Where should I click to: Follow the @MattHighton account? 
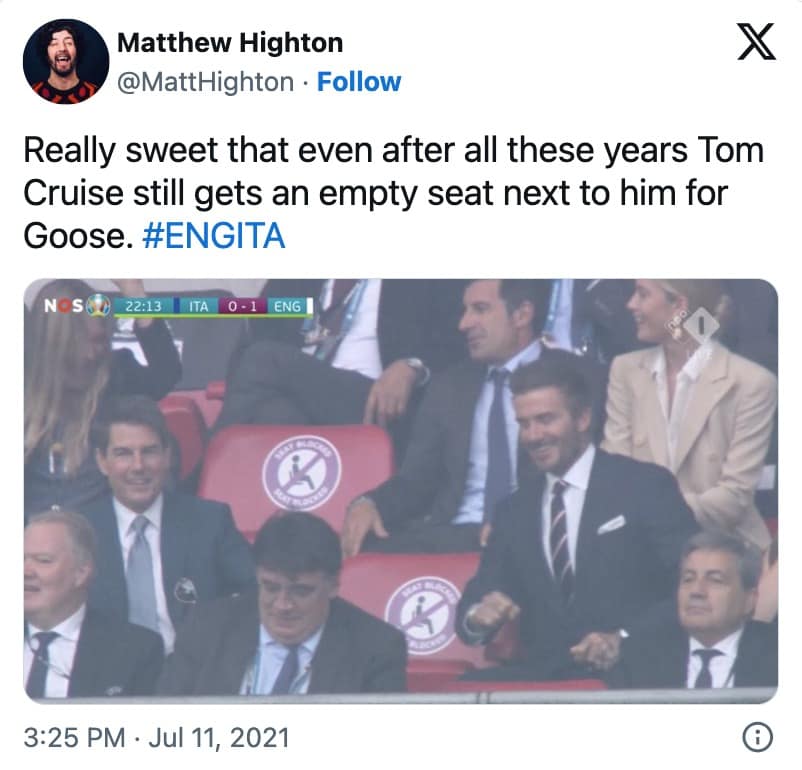pyautogui.click(x=359, y=81)
